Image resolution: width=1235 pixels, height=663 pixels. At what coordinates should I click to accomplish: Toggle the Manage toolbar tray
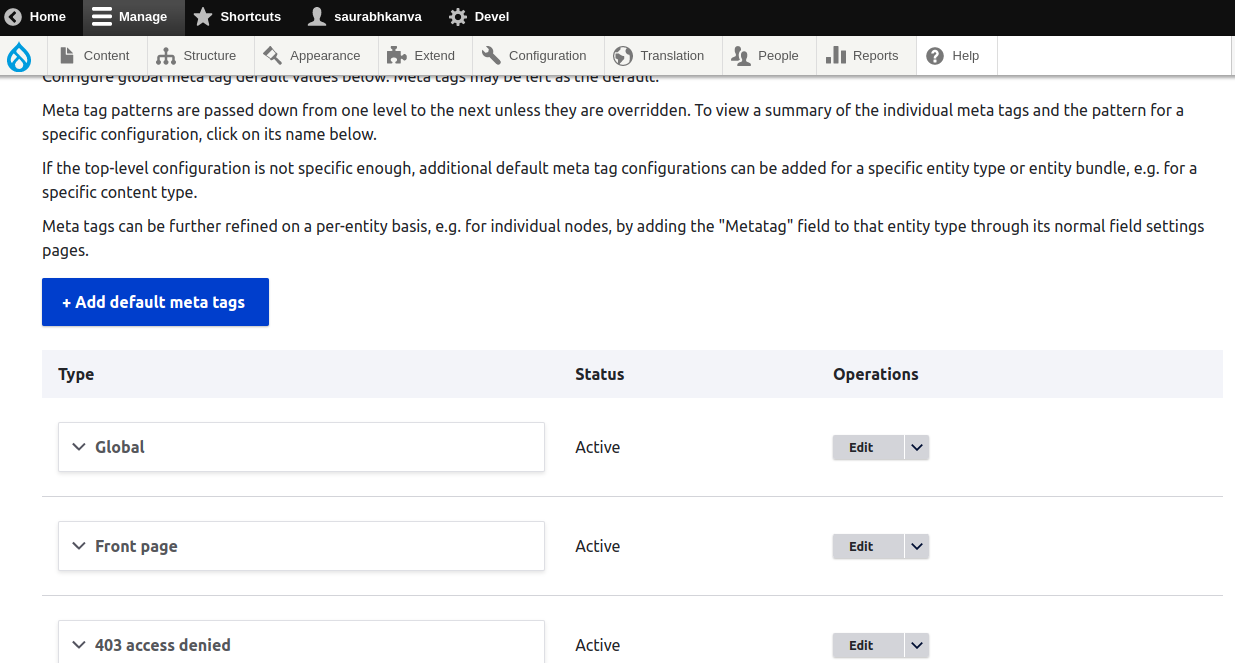133,17
